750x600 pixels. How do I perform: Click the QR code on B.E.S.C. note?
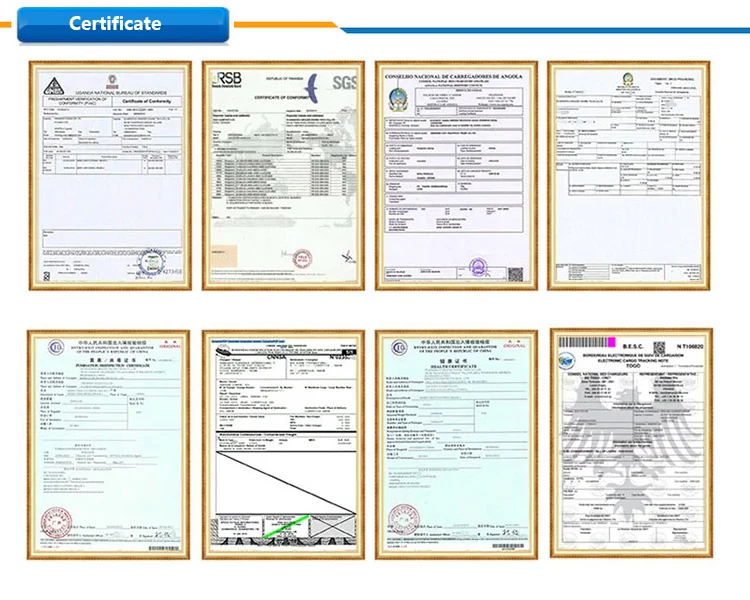[659, 347]
